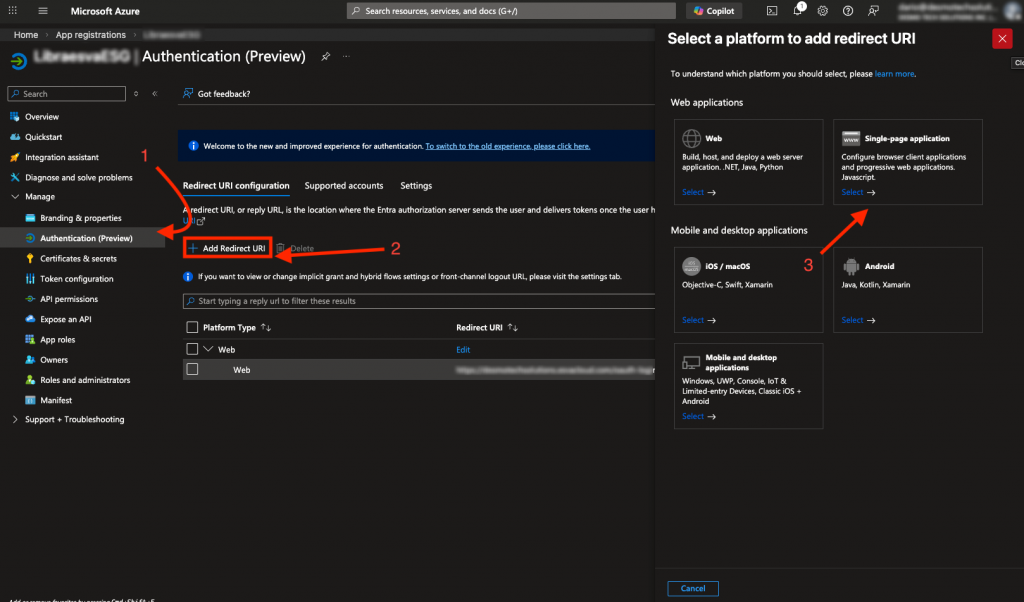Select Redirect URI configuration tab
The width and height of the screenshot is (1024, 602).
236,186
